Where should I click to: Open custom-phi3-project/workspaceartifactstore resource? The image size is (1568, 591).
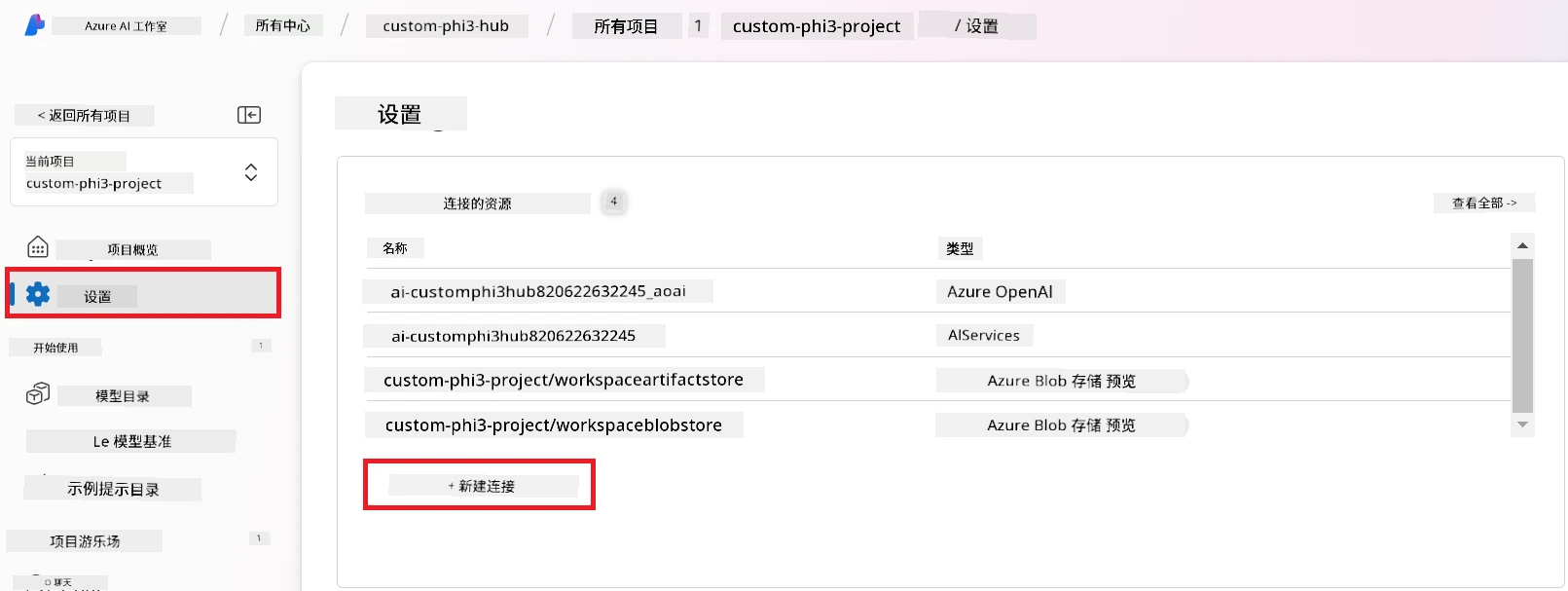564,380
